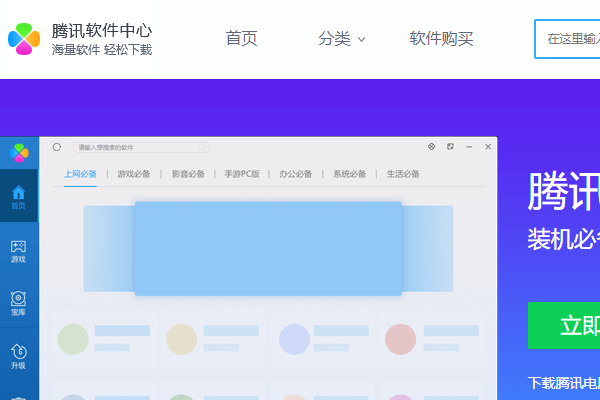
Task: Click the Tencent Software Center clover logo
Action: pos(24,39)
